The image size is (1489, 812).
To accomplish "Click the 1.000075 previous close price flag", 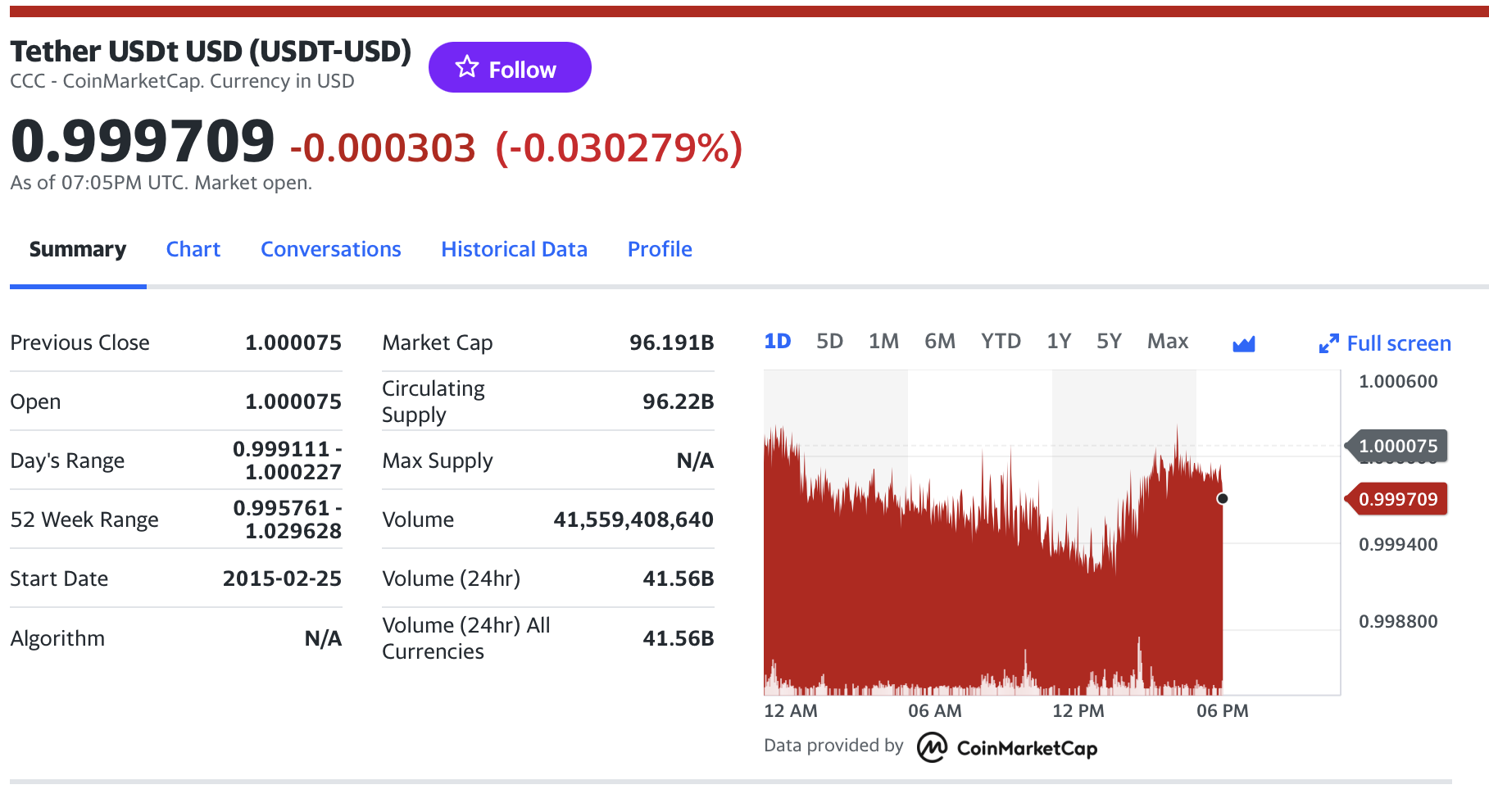I will tap(1396, 446).
